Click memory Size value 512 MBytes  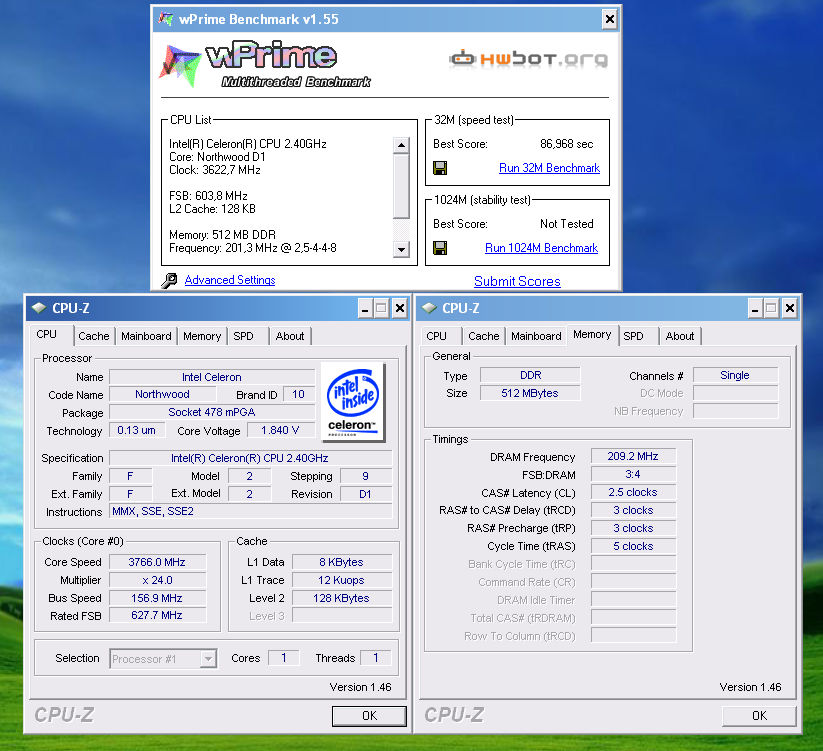coord(530,393)
